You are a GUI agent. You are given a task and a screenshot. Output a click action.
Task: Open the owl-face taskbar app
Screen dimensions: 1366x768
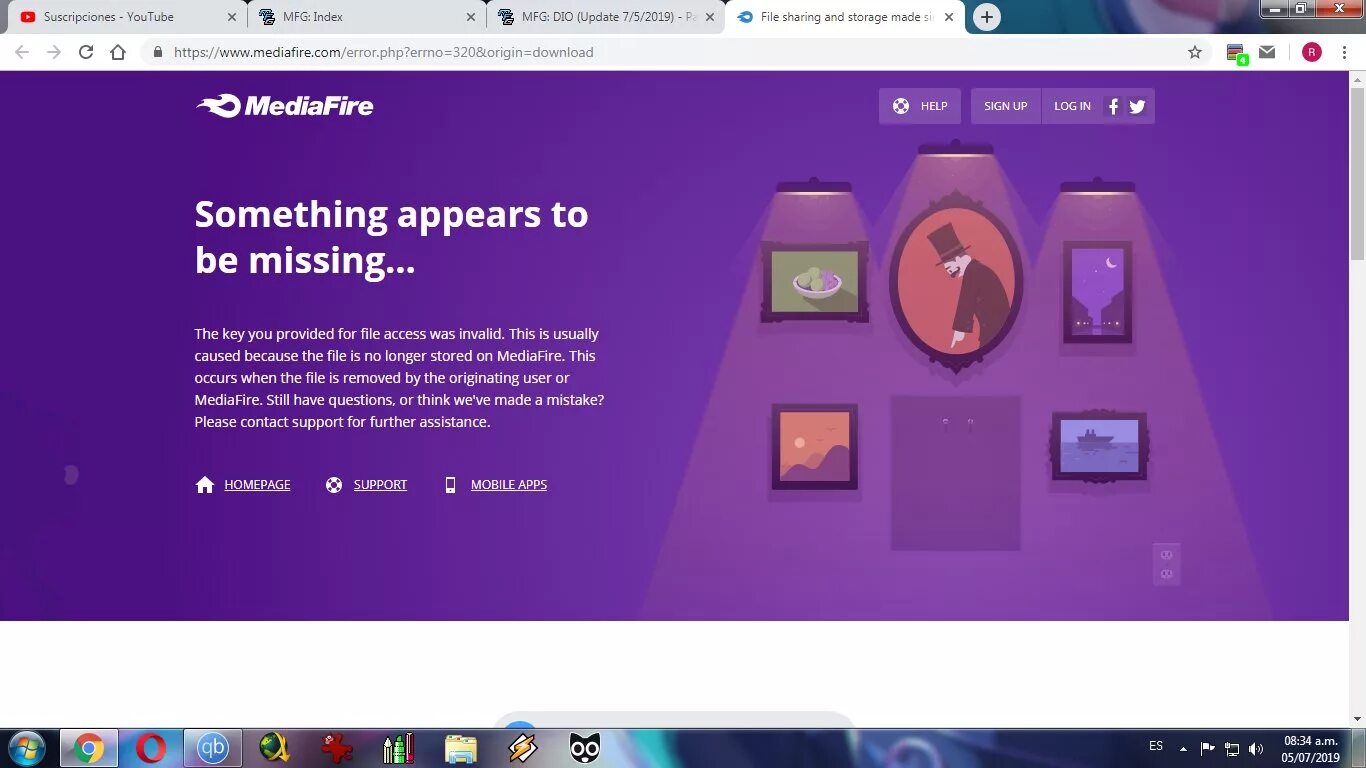tap(585, 748)
